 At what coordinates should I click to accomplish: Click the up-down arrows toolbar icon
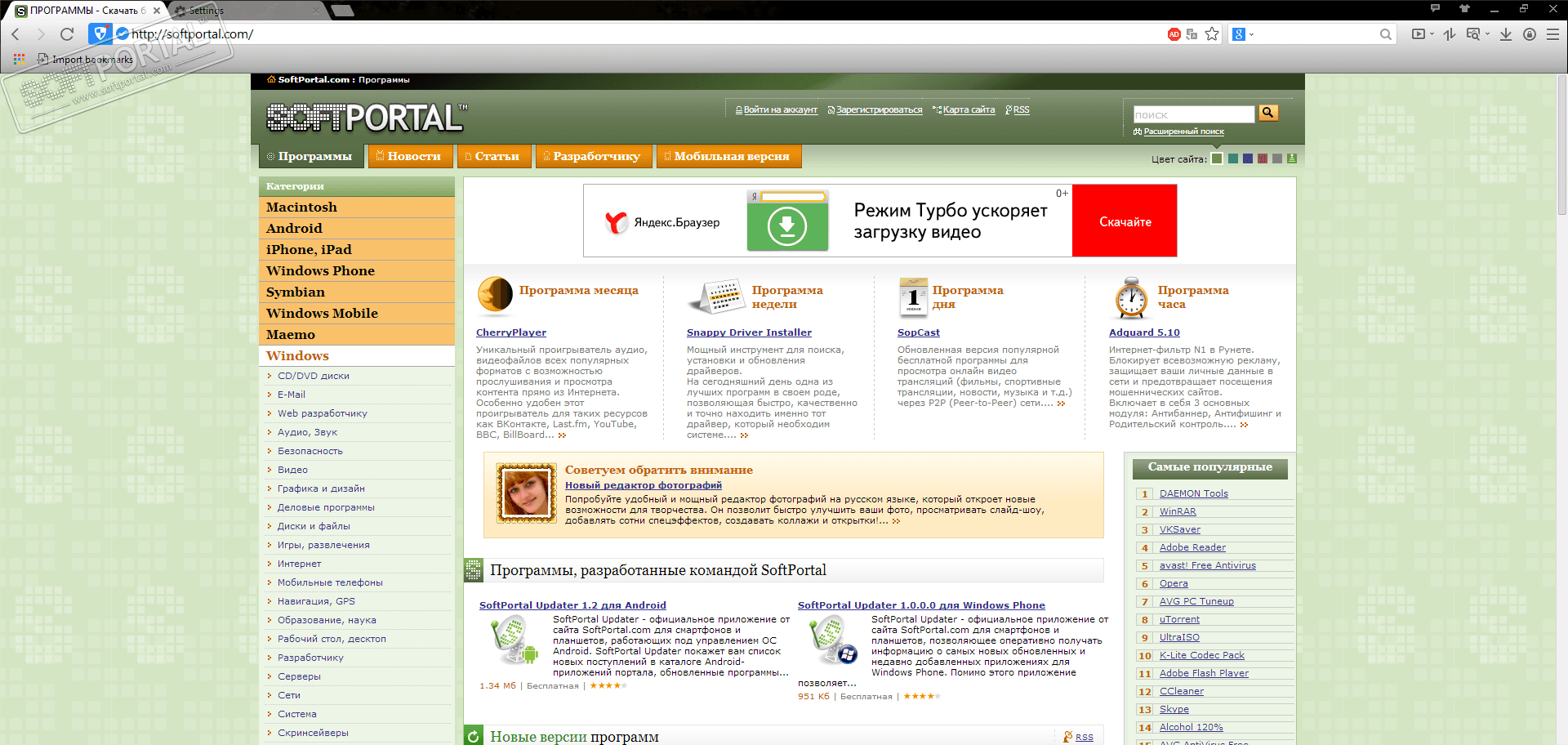click(x=1450, y=34)
